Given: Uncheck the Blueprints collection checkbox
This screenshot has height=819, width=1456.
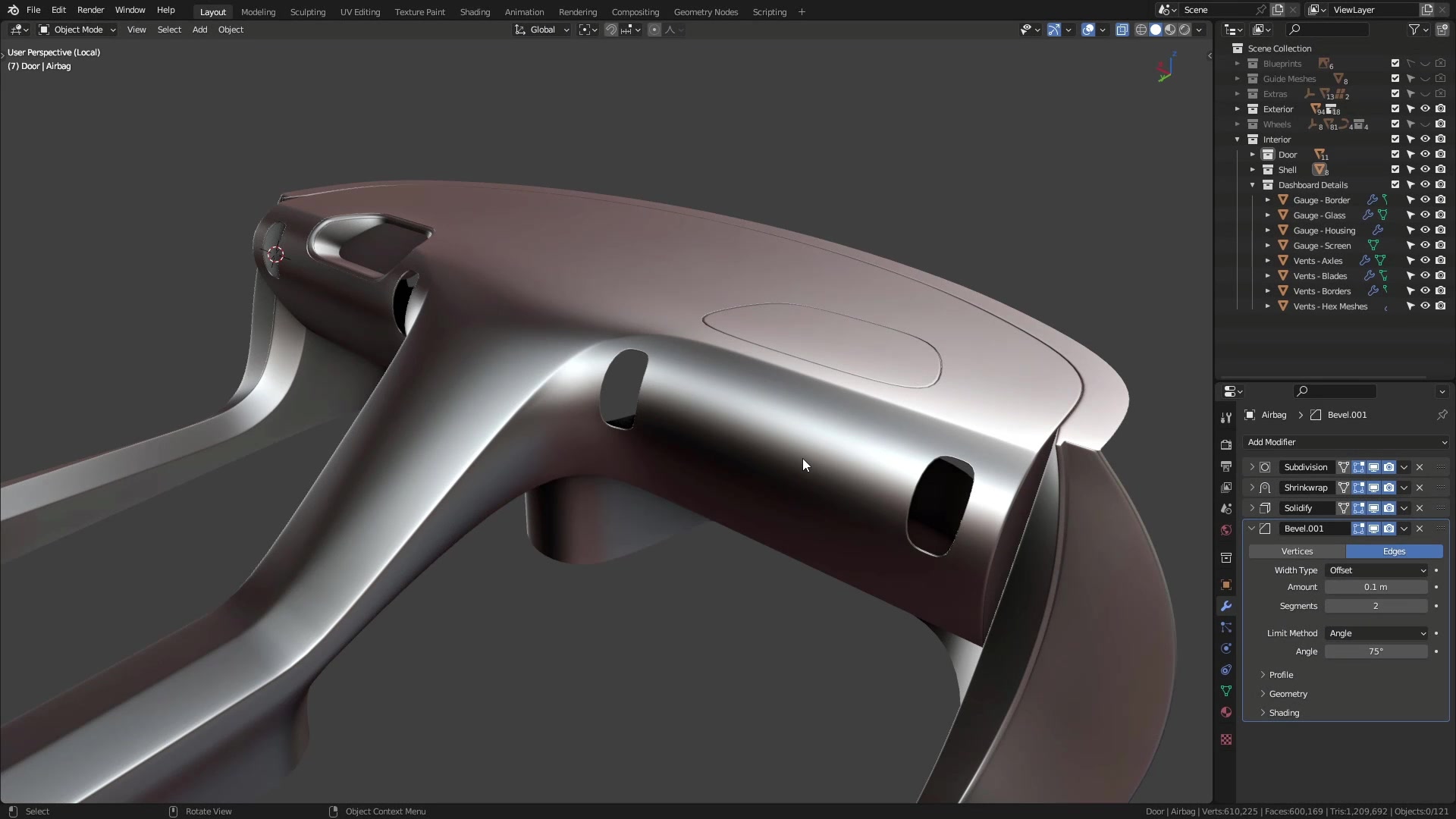Looking at the screenshot, I should [x=1395, y=64].
